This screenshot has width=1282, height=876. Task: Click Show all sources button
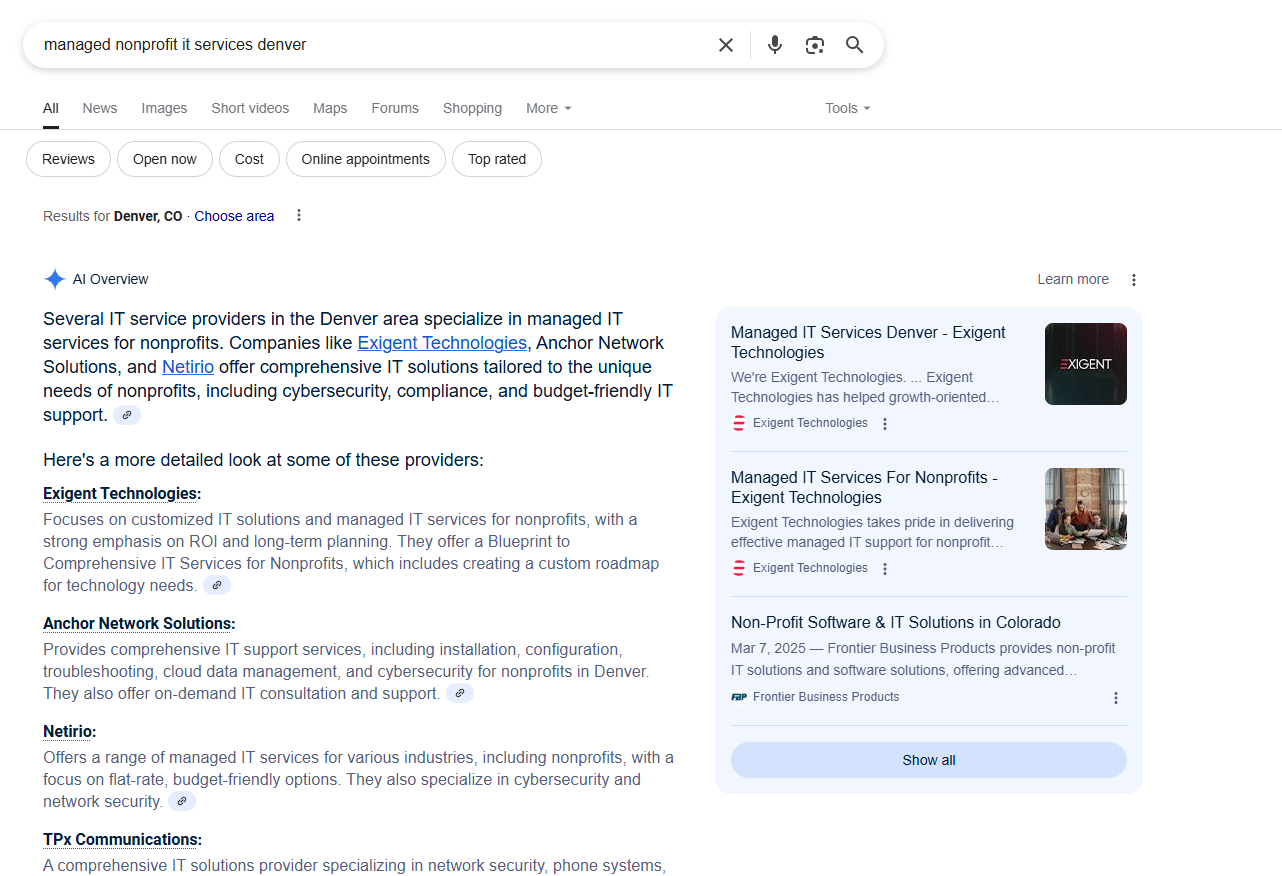929,760
